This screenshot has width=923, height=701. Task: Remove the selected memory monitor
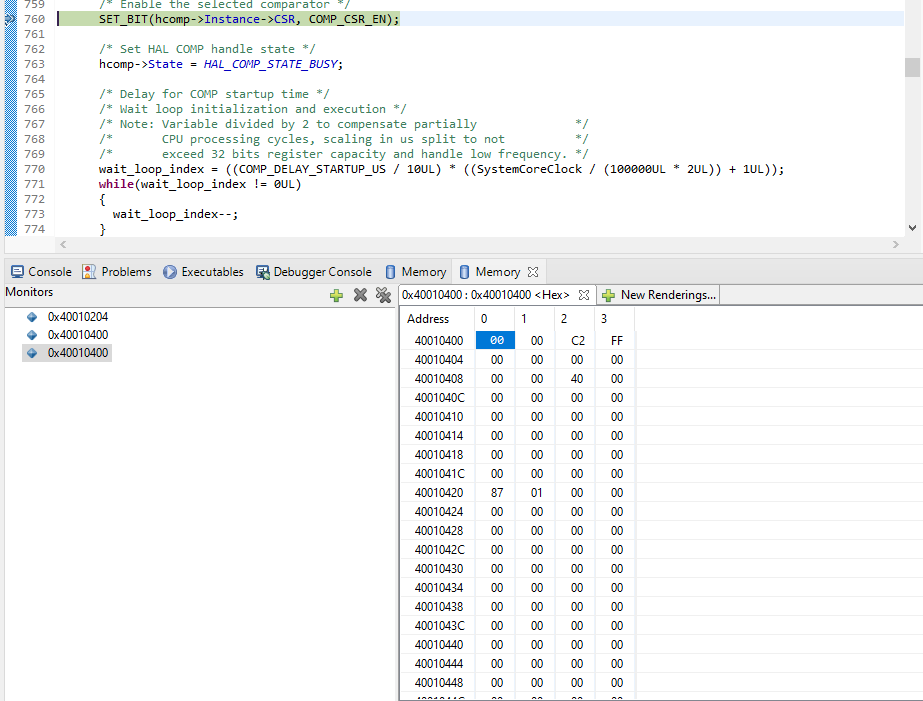point(360,295)
